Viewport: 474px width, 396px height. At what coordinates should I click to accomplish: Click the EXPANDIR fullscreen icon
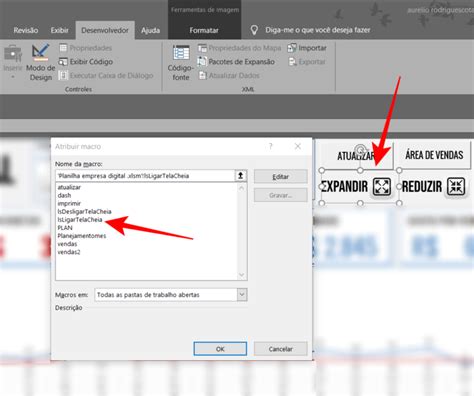click(x=382, y=186)
